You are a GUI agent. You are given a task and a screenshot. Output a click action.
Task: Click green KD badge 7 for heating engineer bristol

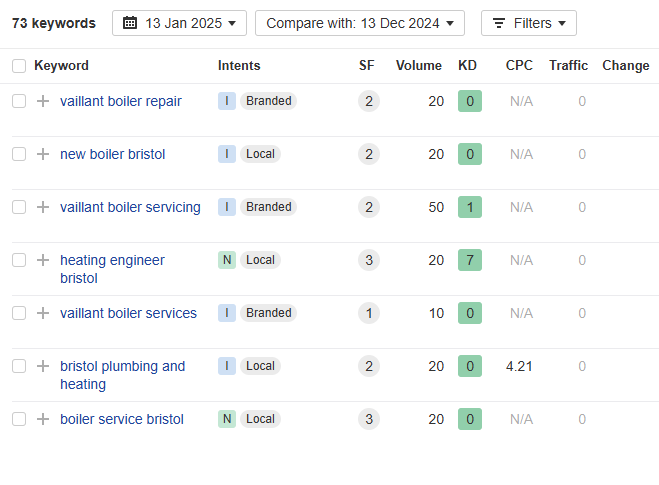(469, 260)
